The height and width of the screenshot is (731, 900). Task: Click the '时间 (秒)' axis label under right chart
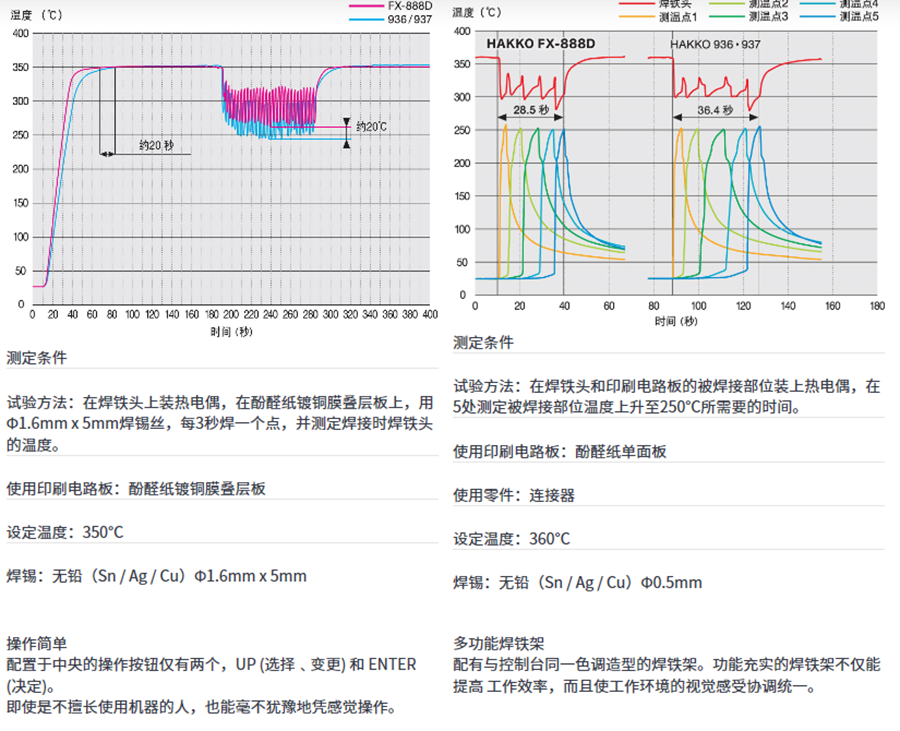[676, 321]
